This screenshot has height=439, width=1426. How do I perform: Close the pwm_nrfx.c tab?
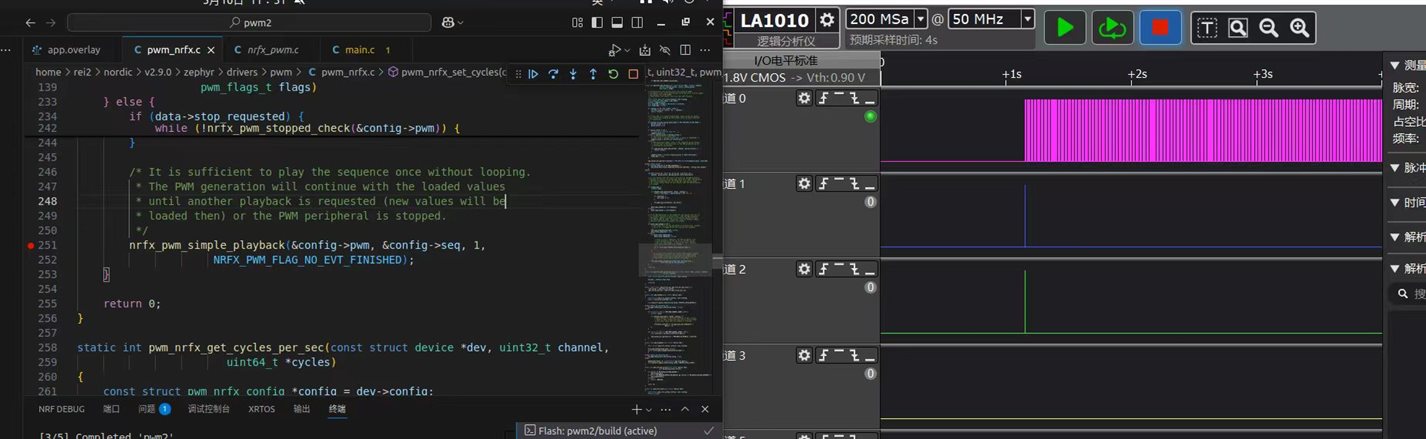(x=211, y=49)
